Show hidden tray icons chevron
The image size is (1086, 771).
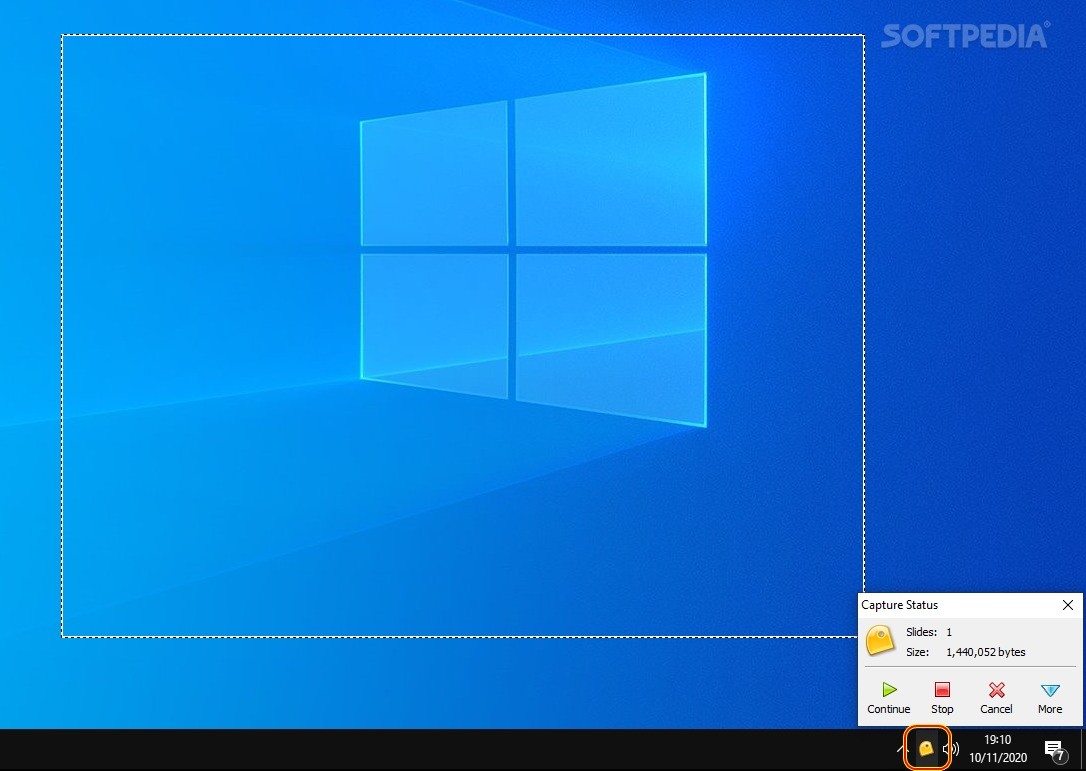(x=901, y=749)
